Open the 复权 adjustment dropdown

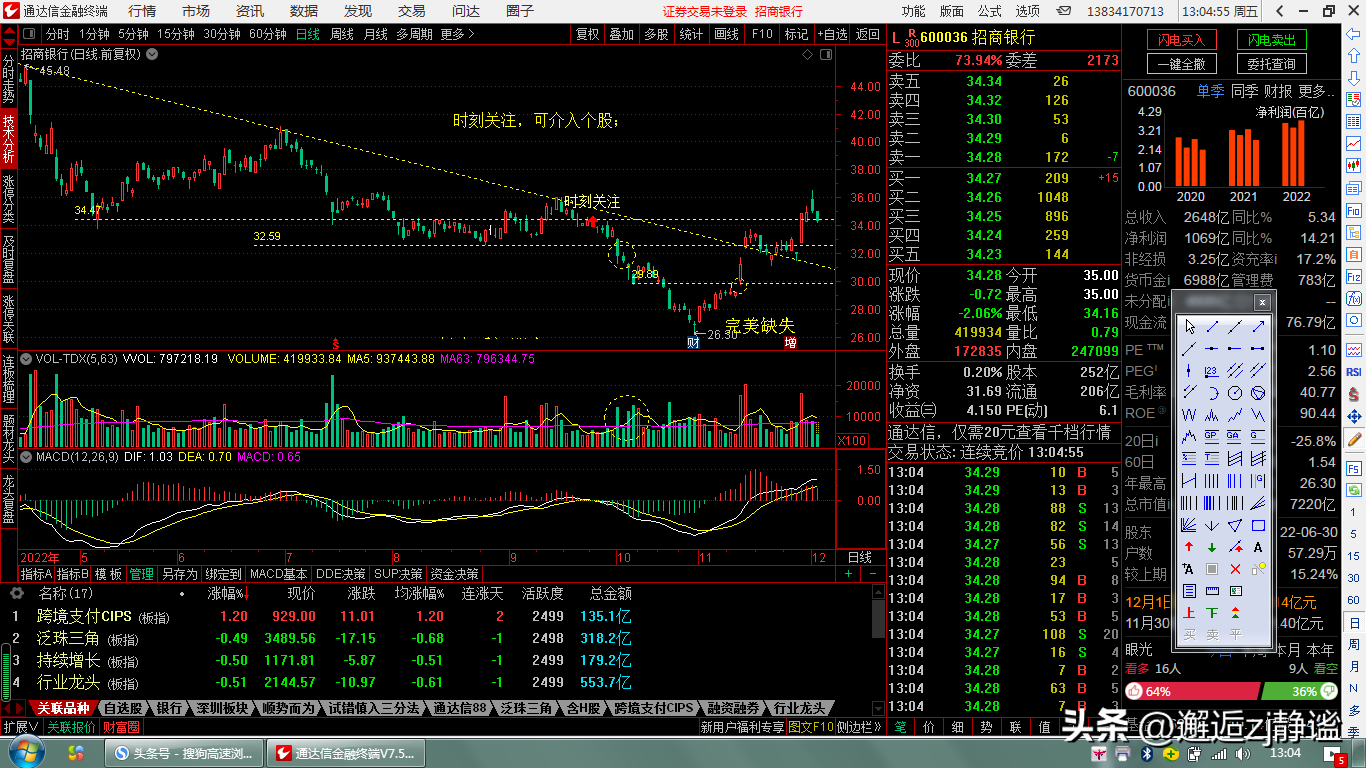(588, 34)
